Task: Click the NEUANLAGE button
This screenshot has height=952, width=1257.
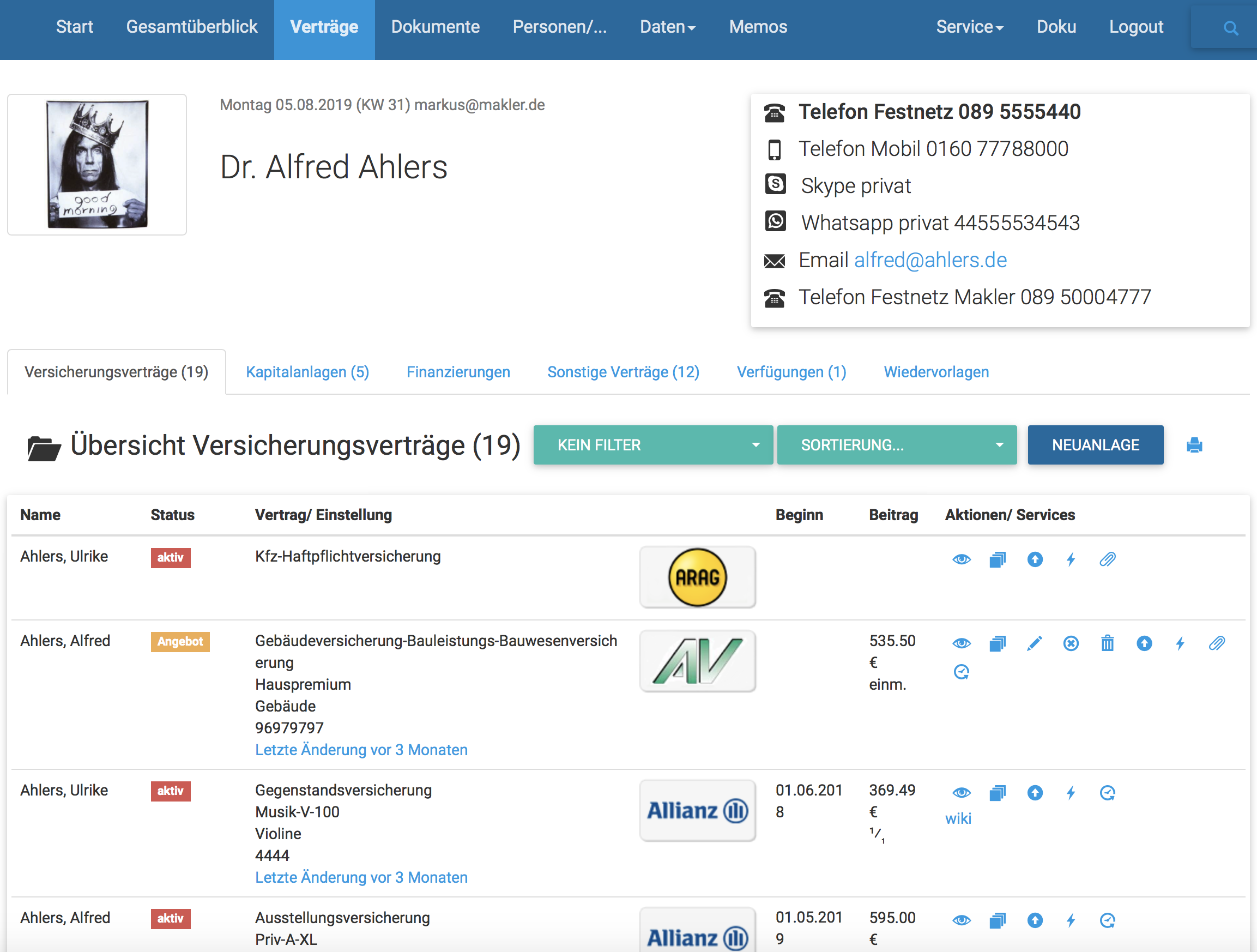Action: tap(1095, 445)
